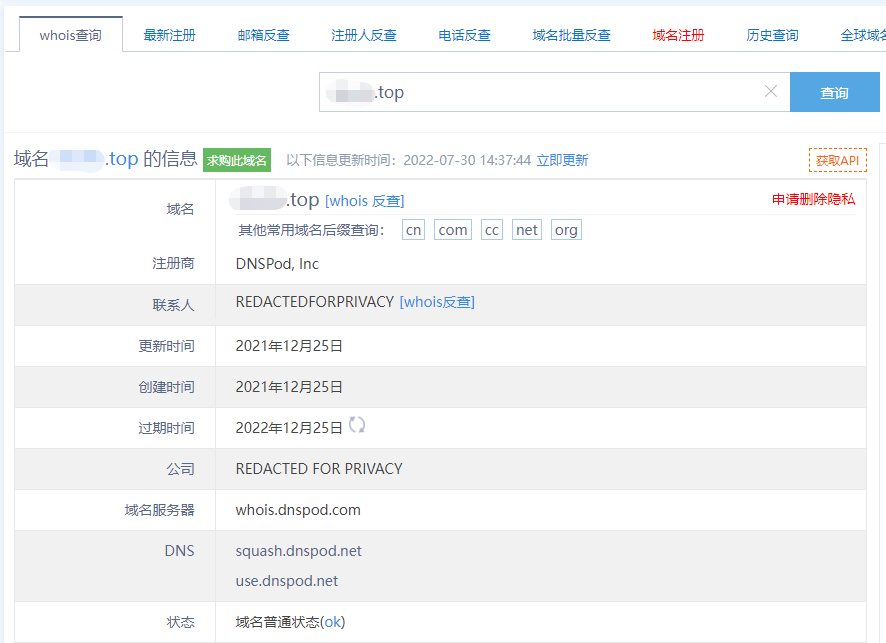Click refresh icon beside expiry date

coord(357,425)
